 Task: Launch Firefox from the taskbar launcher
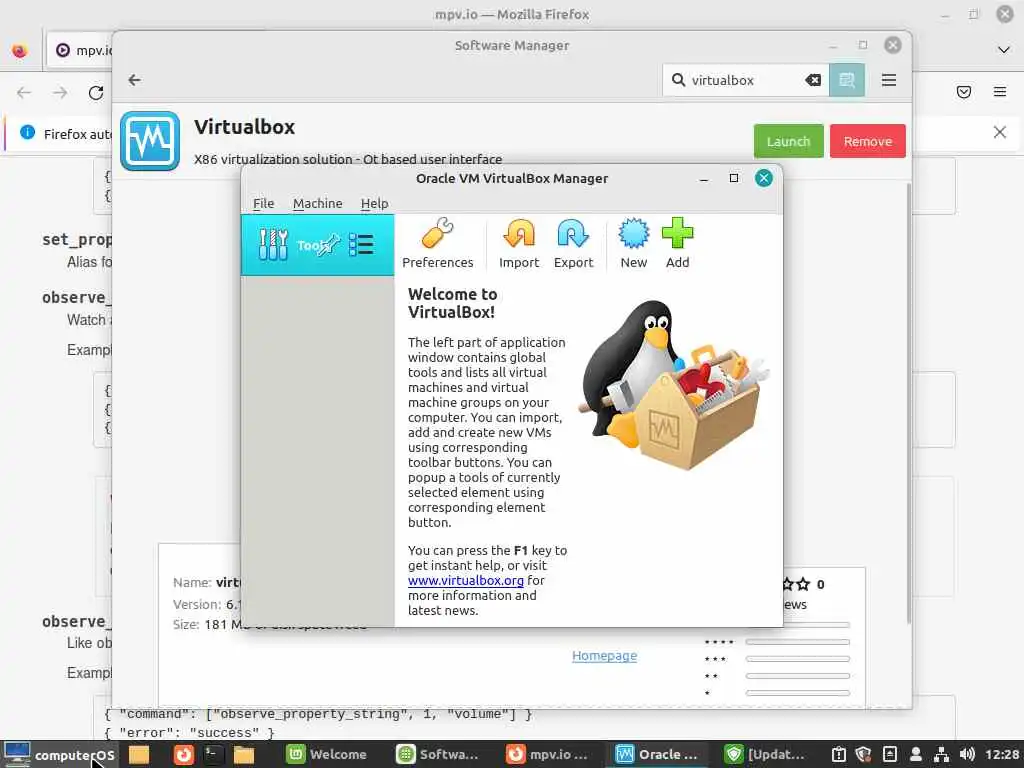point(184,754)
